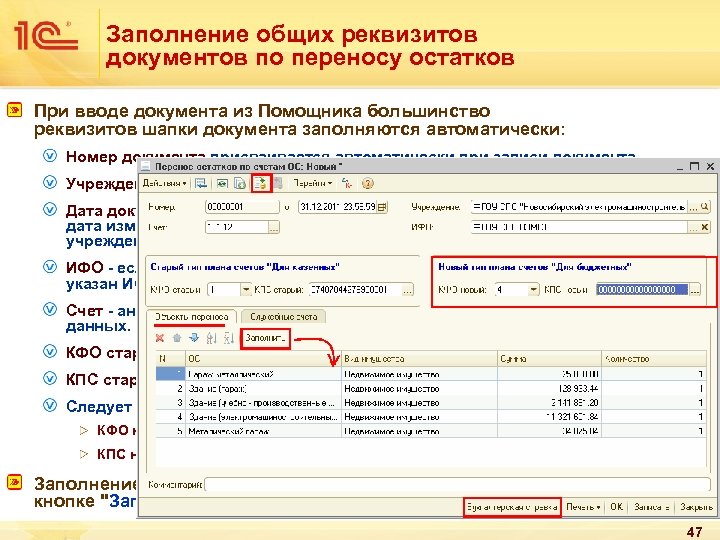Click the Закрыть button

[x=696, y=507]
